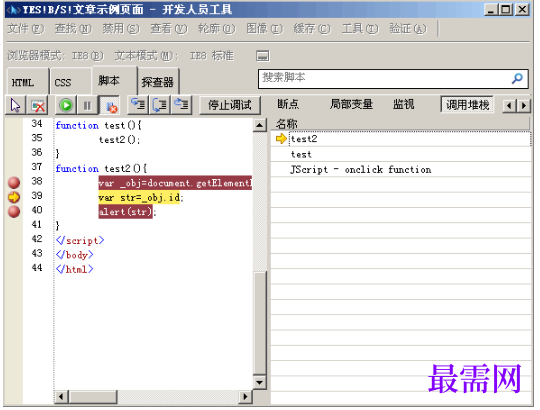The image size is (540, 410).
Task: Select JScript - onclick function frame
Action: [x=401, y=169]
